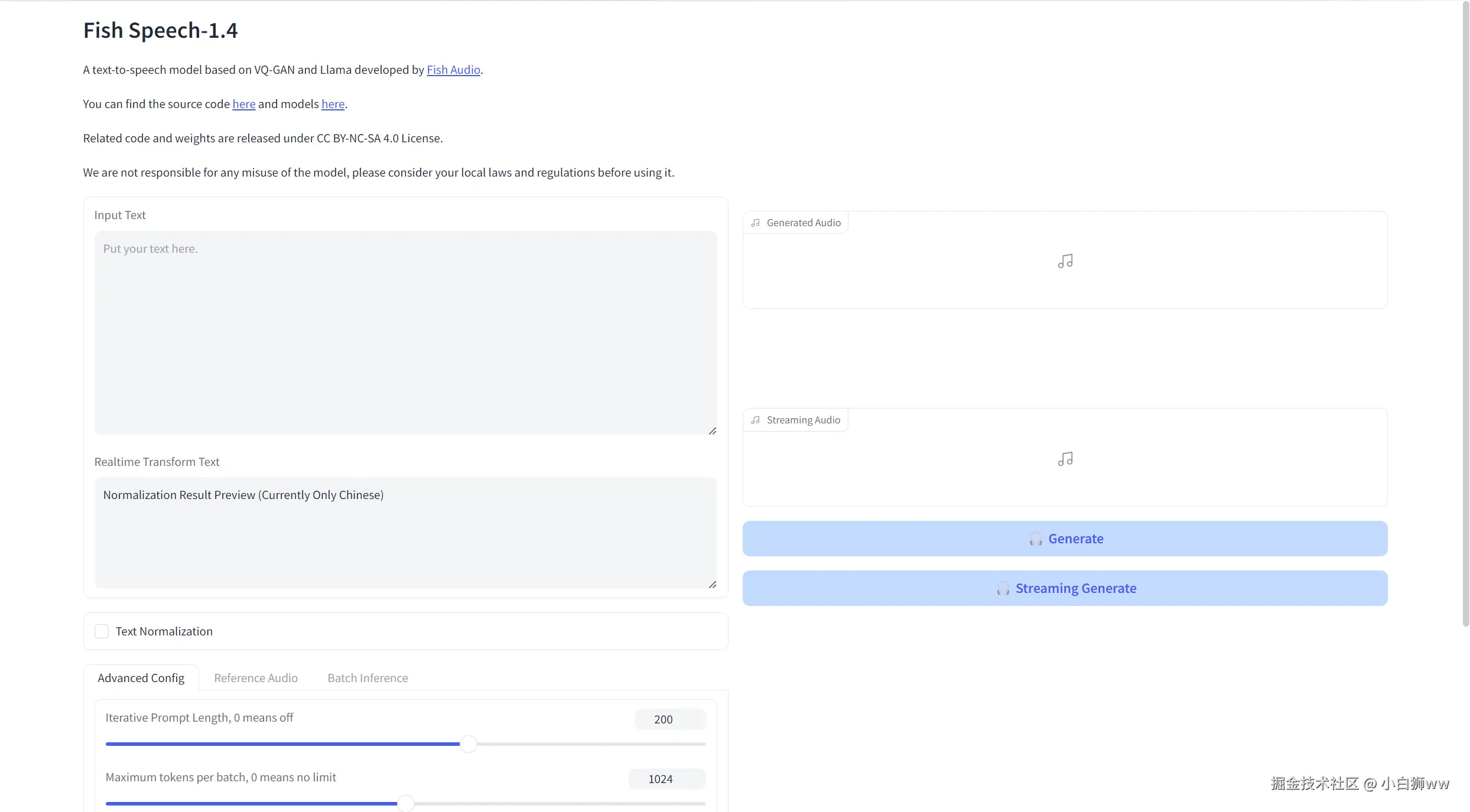Click the small Generated Audio label icon
Viewport: 1470px width, 812px height.
coord(756,223)
